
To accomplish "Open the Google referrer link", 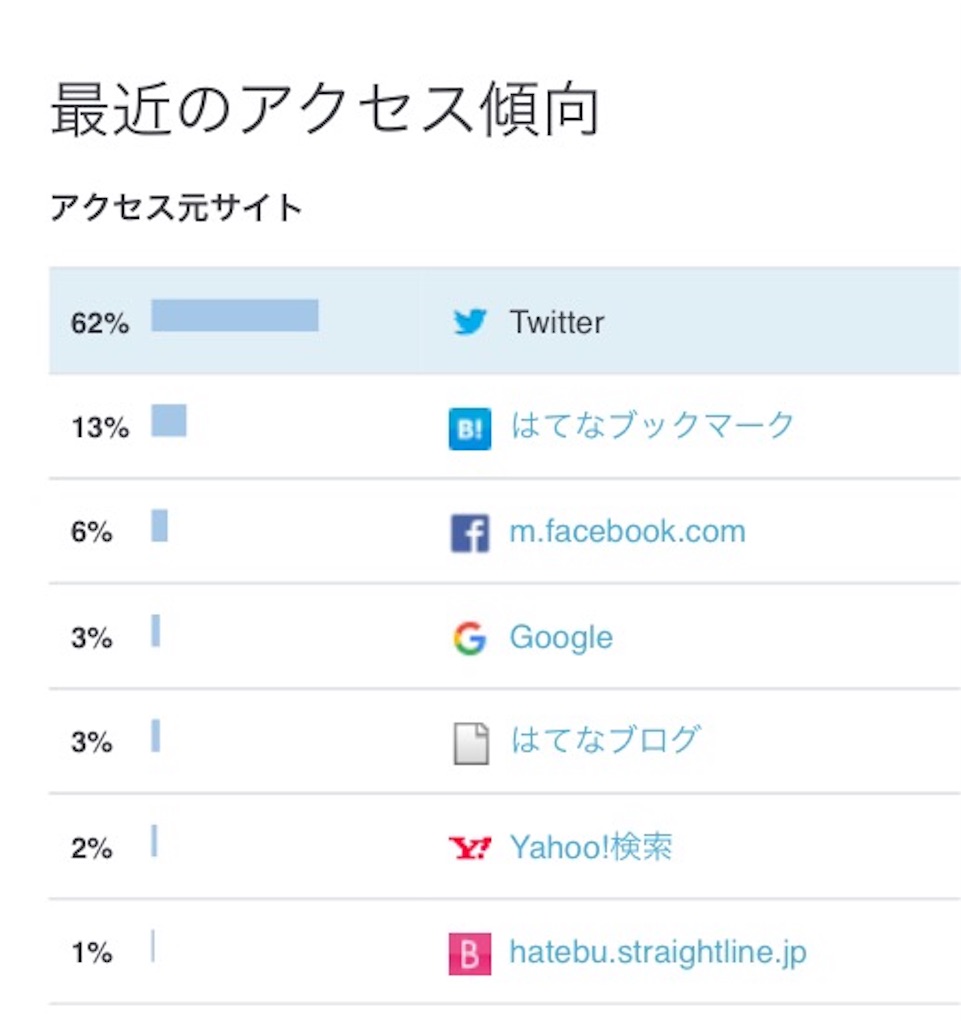I will click(x=561, y=637).
